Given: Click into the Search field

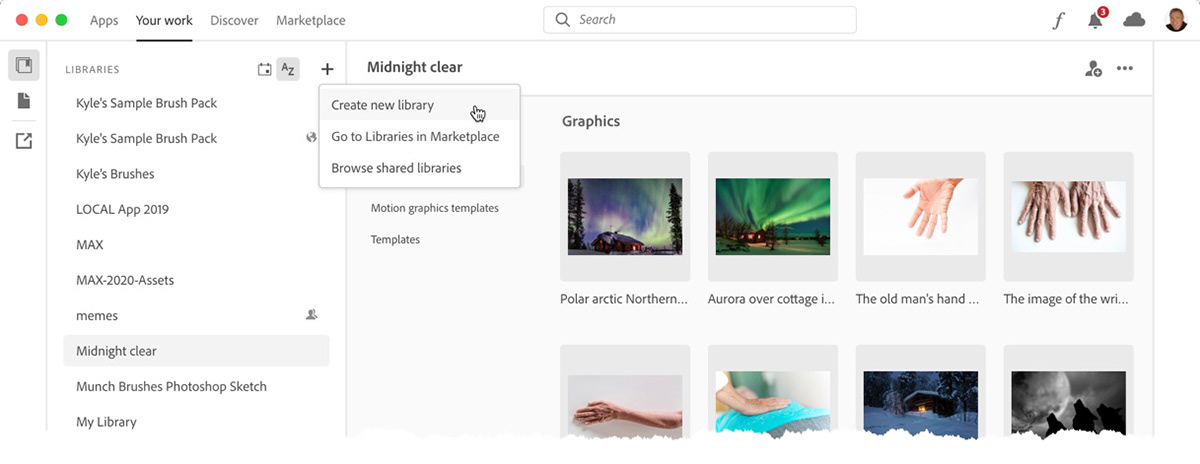Looking at the screenshot, I should [700, 20].
